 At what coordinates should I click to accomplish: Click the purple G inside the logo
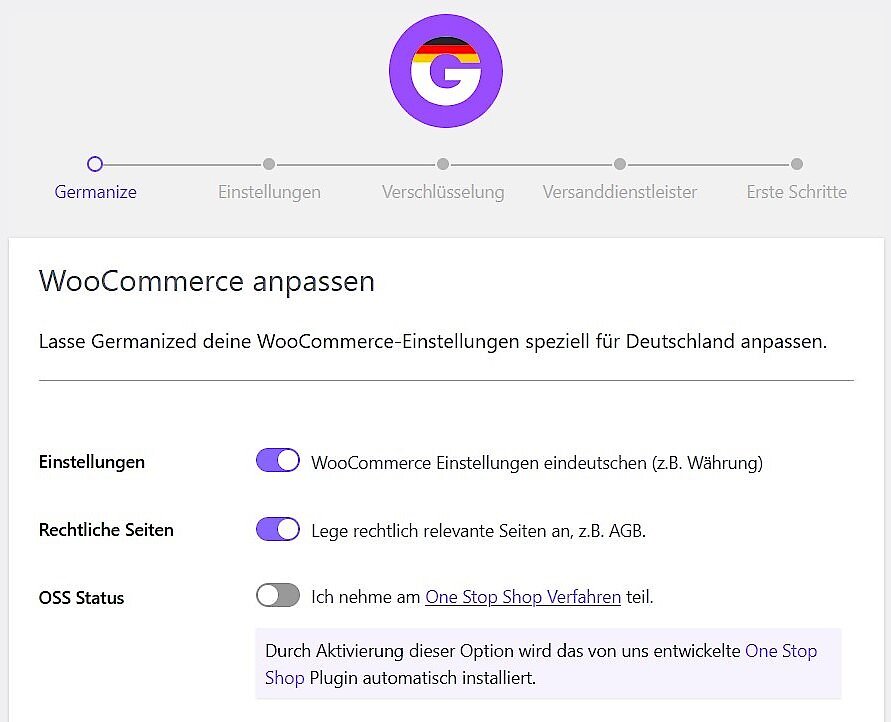445,72
